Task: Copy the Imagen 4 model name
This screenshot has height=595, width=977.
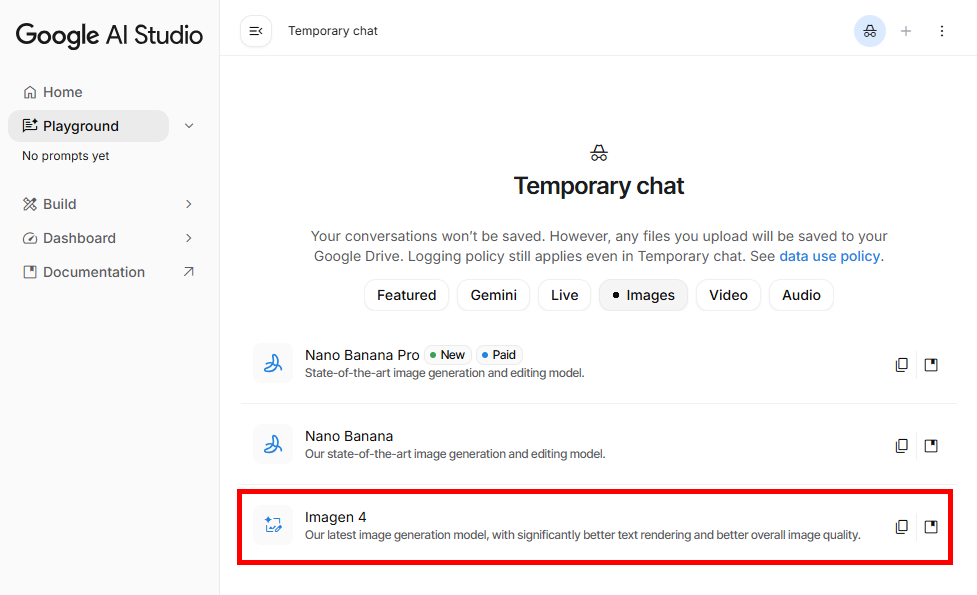Action: 902,526
